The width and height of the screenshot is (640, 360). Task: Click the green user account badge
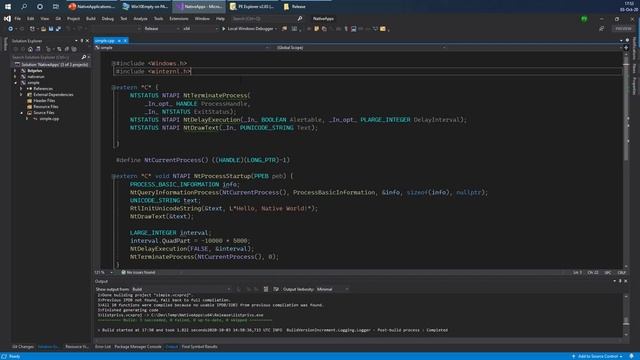click(x=584, y=19)
